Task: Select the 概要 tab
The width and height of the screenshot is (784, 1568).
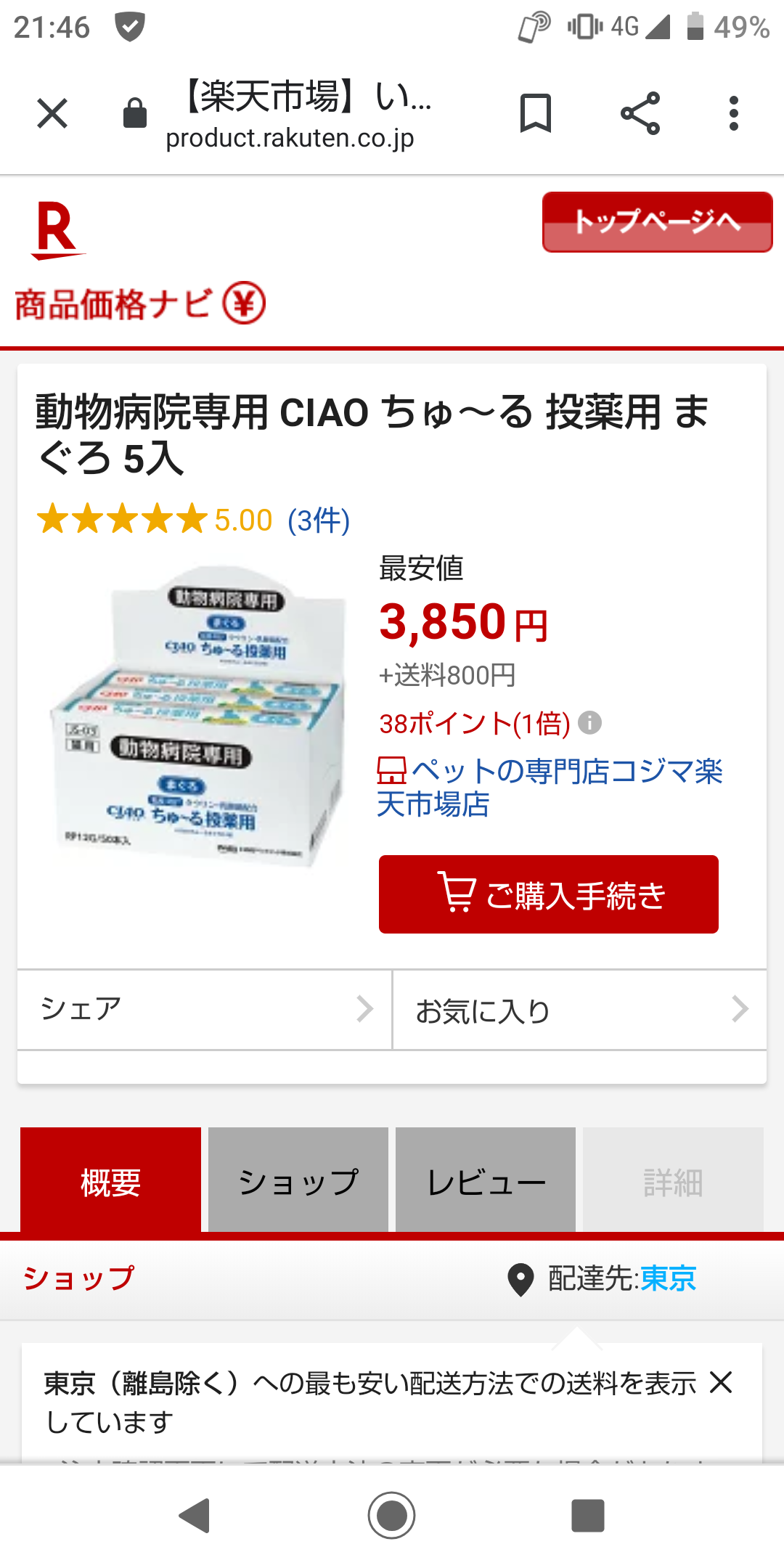Action: click(110, 1181)
